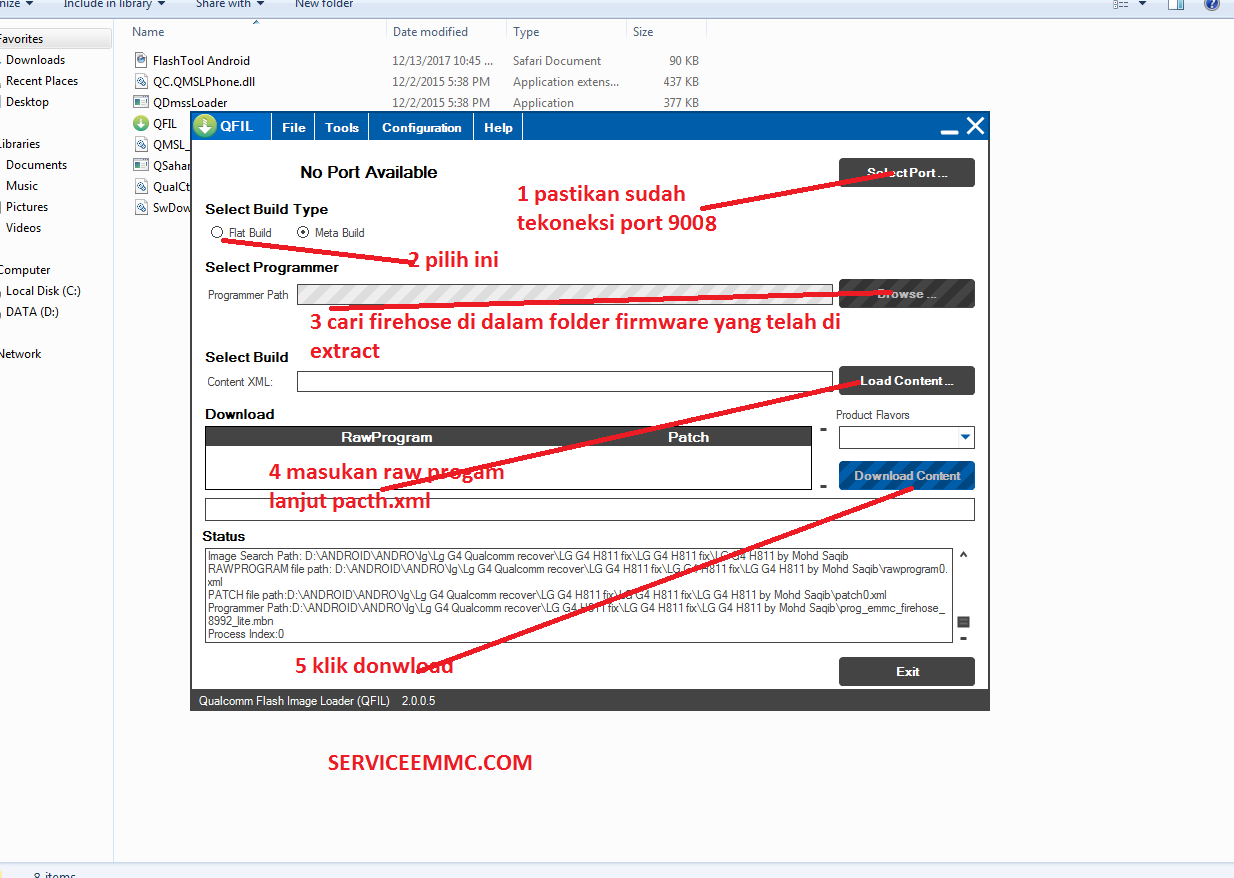Click the Exit button in QFIL
The image size is (1234, 878).
click(x=906, y=671)
